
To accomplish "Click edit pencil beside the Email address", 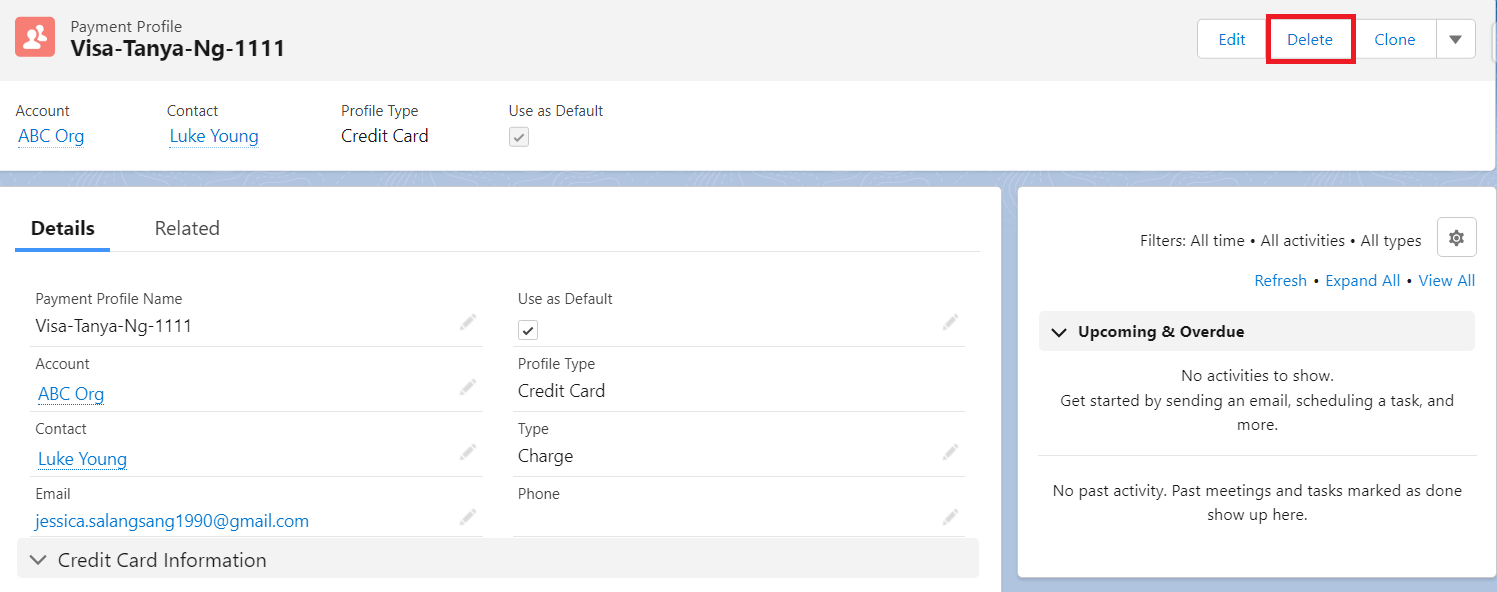I will point(468,517).
